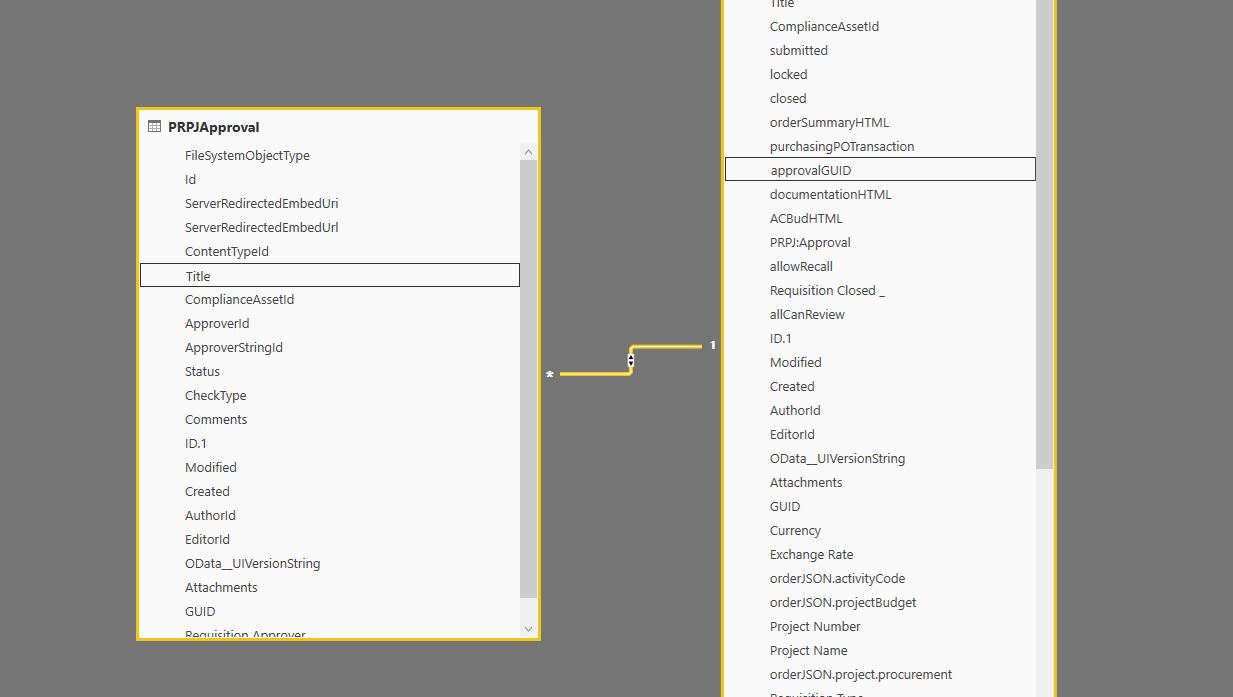Select the Currency field
Viewport: 1233px width, 697px height.
click(x=795, y=530)
